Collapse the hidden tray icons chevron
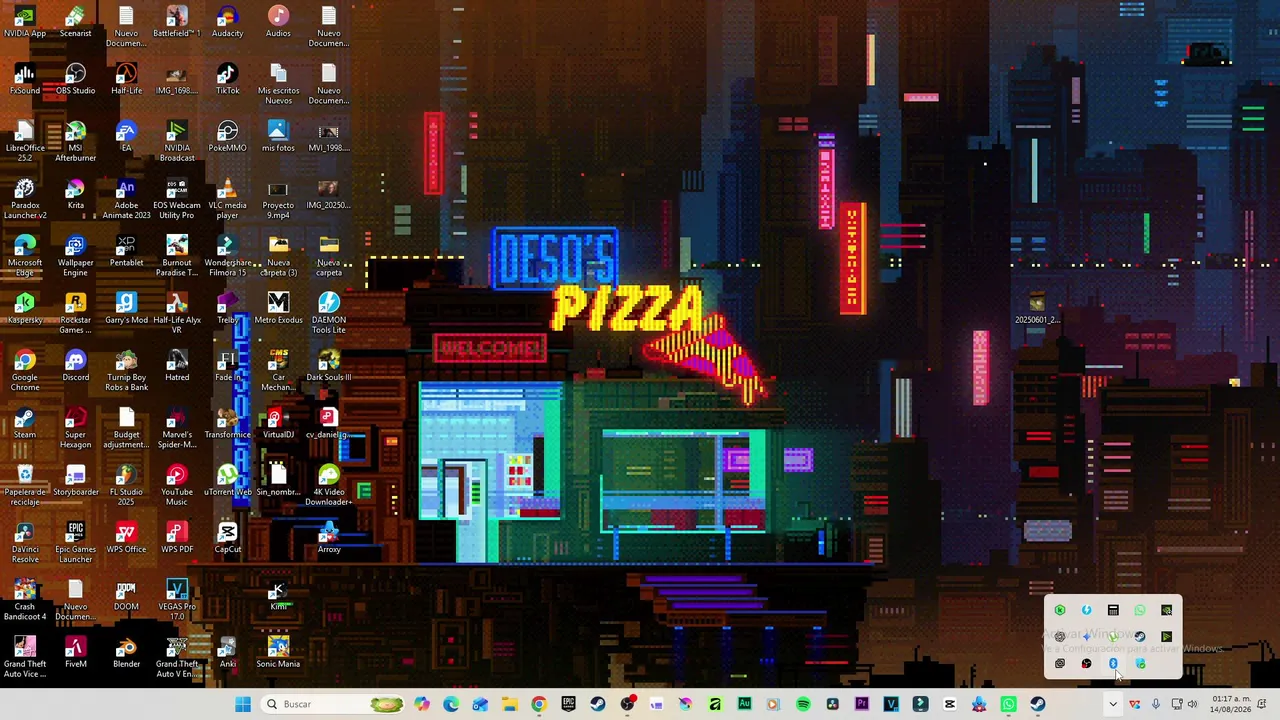 (x=1112, y=704)
